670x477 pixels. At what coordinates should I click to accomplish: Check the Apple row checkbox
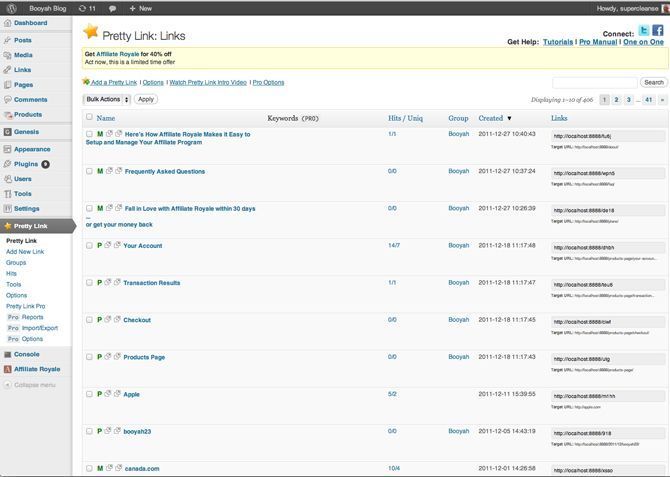tap(89, 394)
